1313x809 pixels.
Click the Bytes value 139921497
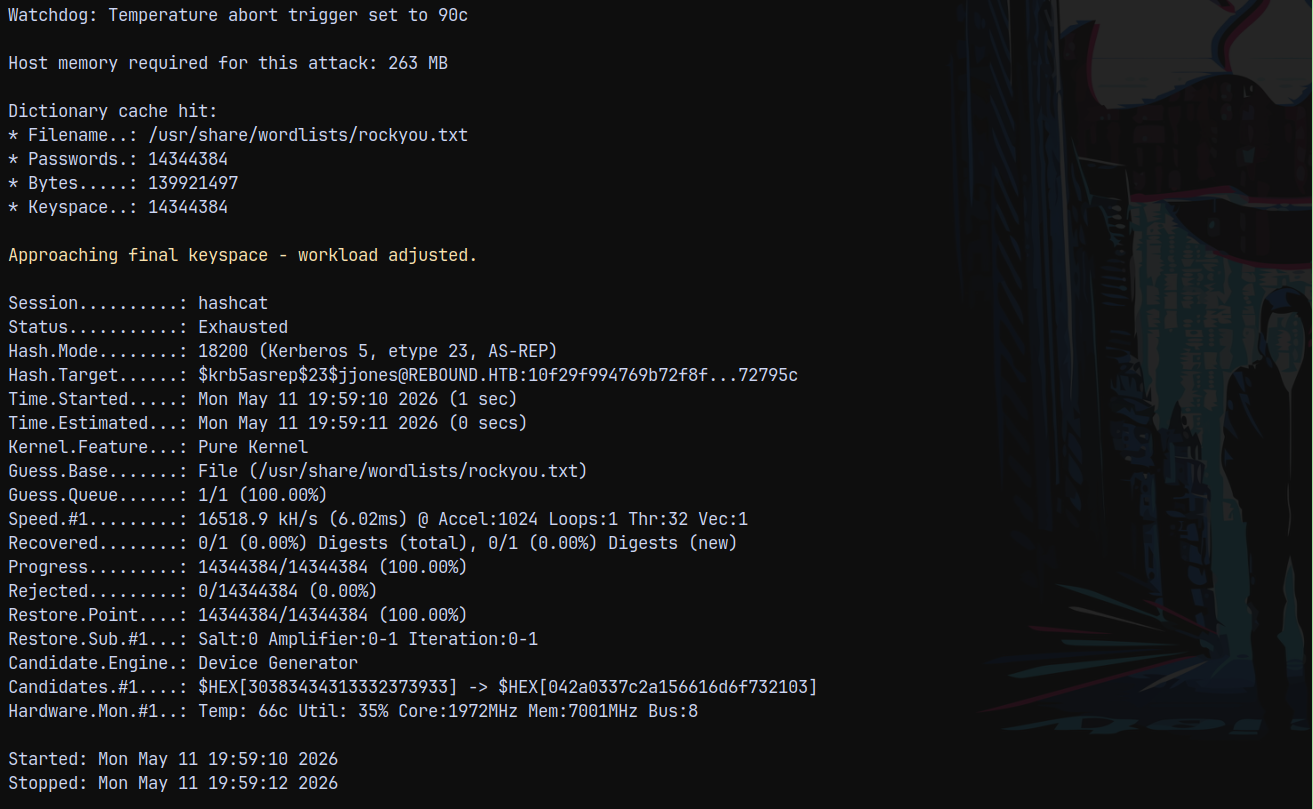click(193, 183)
